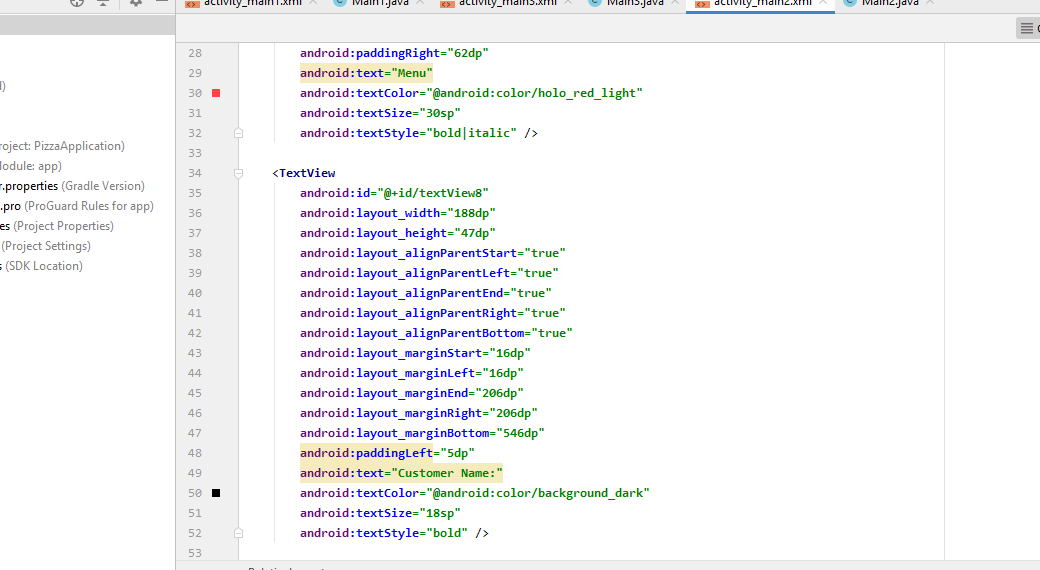Click the "@+id/textView8" id value

432,193
